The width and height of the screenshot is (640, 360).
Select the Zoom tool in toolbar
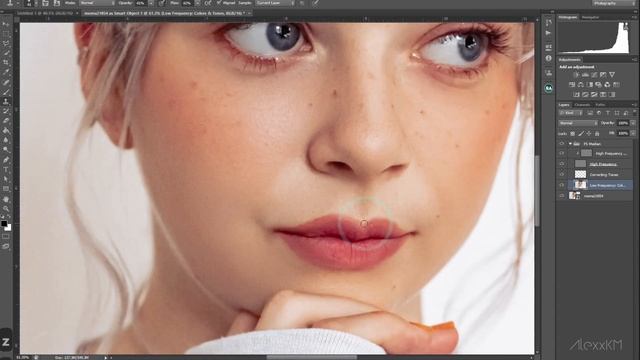click(6, 209)
